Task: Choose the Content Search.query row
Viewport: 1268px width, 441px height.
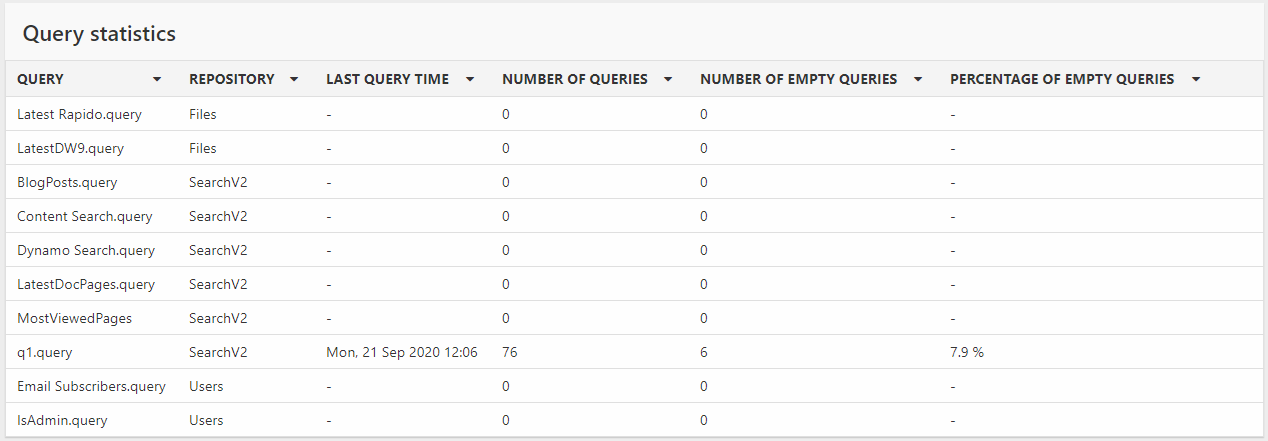Action: point(84,216)
